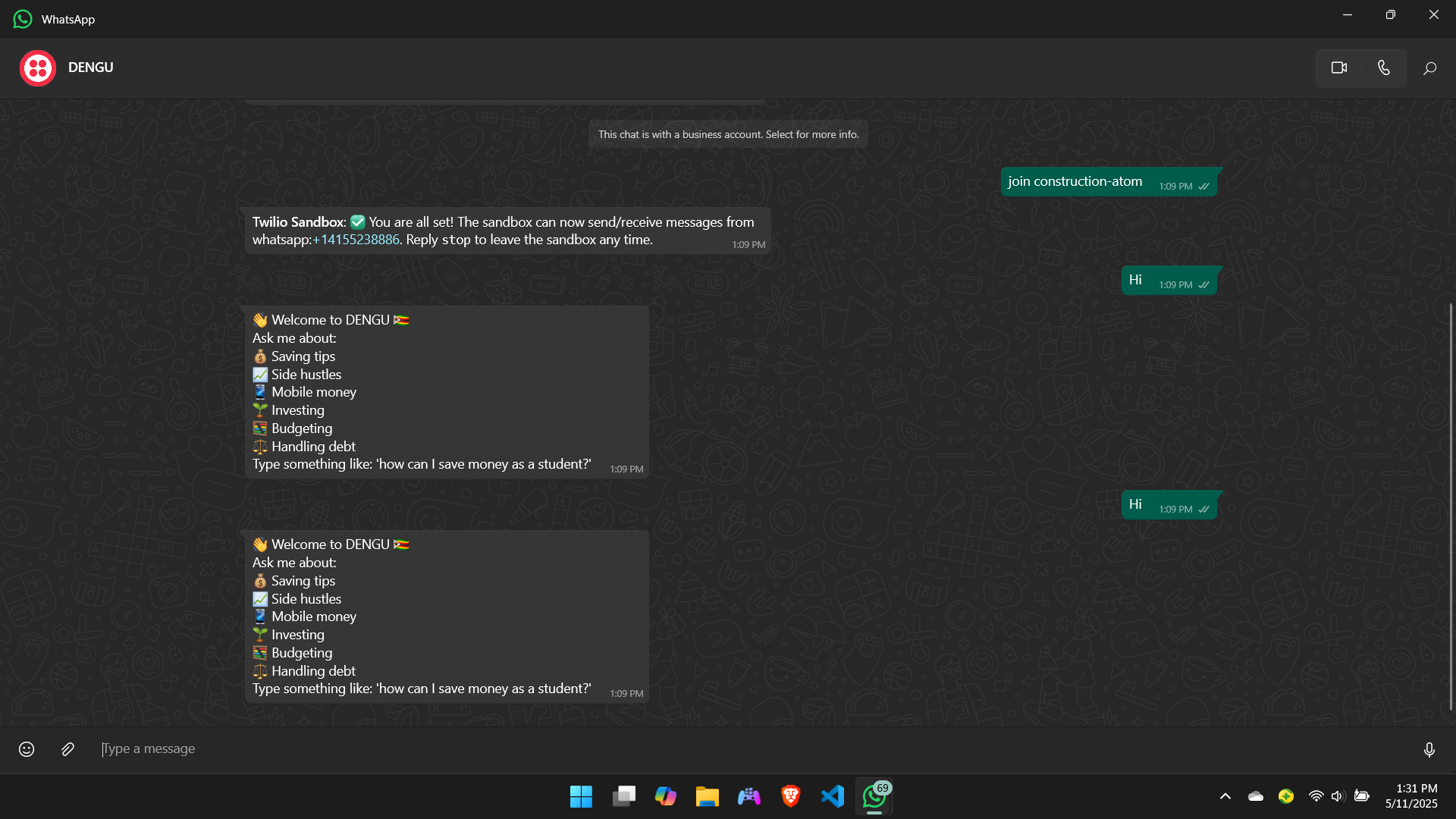
Task: Click the volume speaker tray icon
Action: point(1338,796)
